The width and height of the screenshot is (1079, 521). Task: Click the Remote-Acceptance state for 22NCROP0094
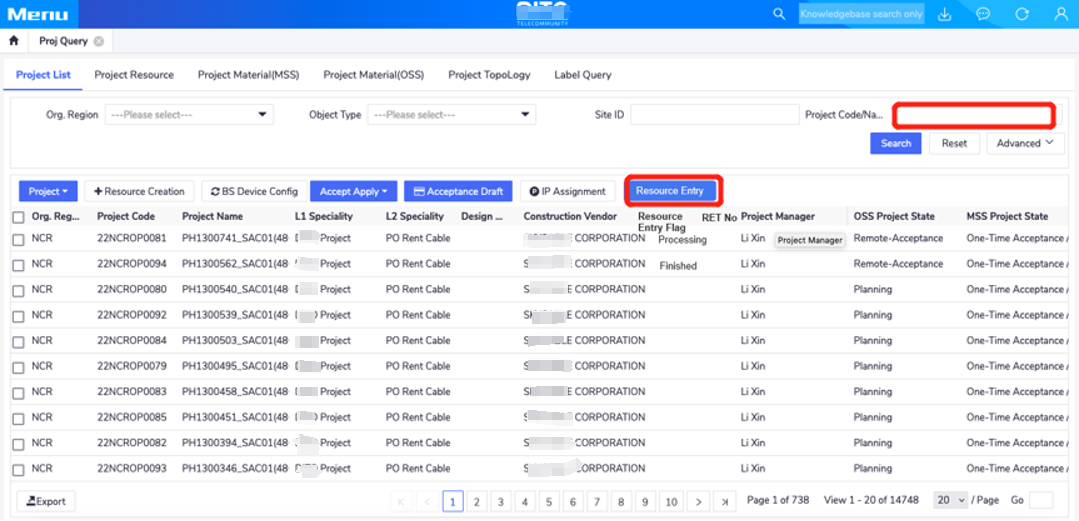[x=898, y=264]
